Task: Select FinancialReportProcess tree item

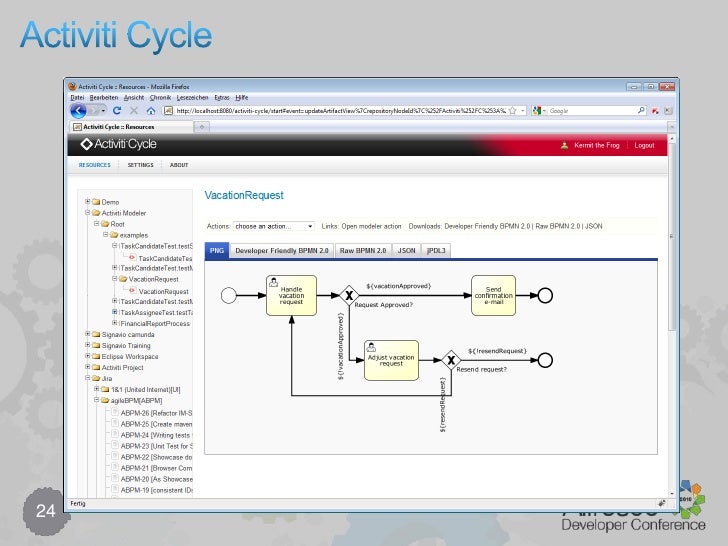Action: [x=155, y=323]
